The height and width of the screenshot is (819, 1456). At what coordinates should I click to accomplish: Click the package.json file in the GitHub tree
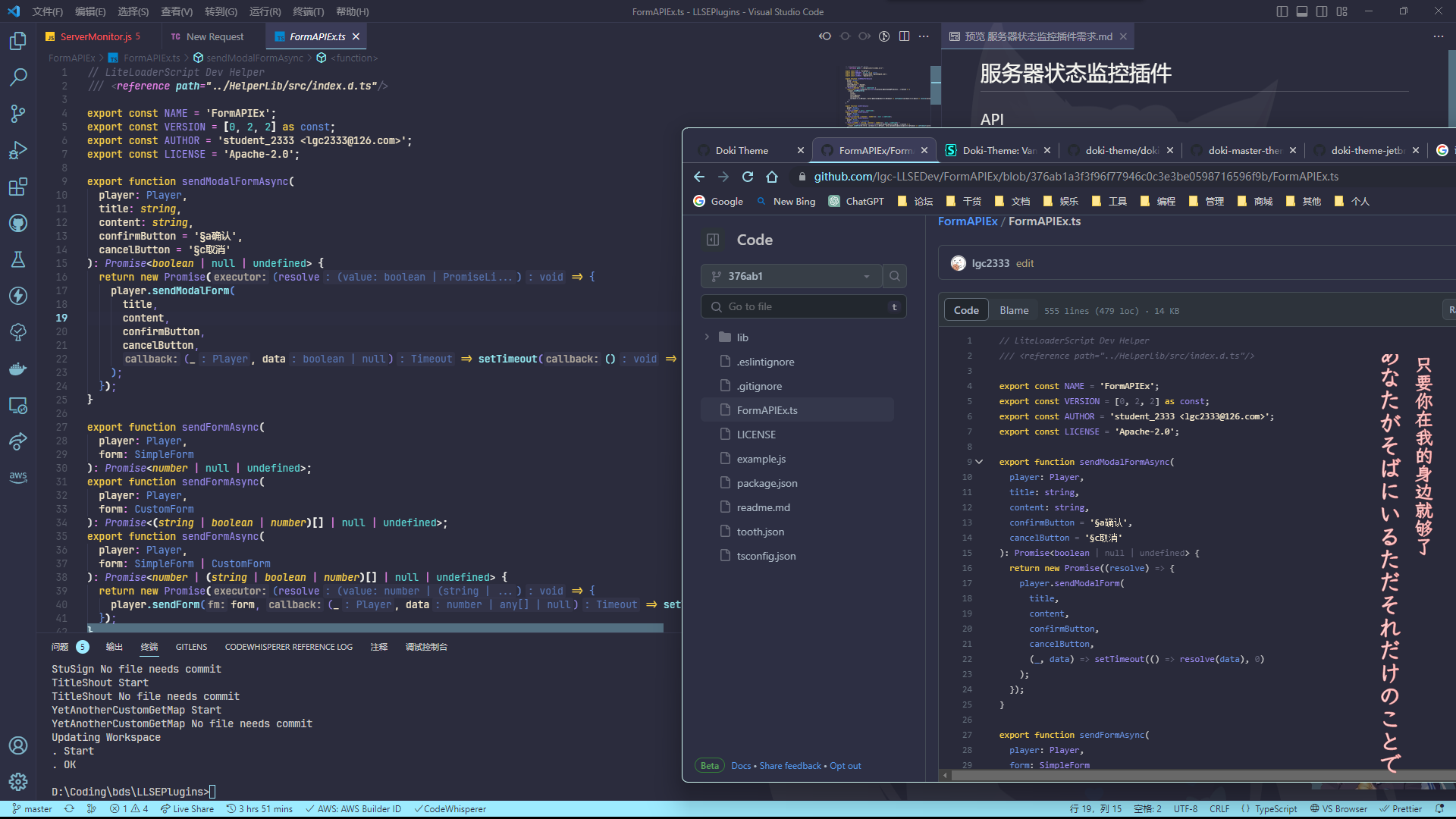pos(767,482)
